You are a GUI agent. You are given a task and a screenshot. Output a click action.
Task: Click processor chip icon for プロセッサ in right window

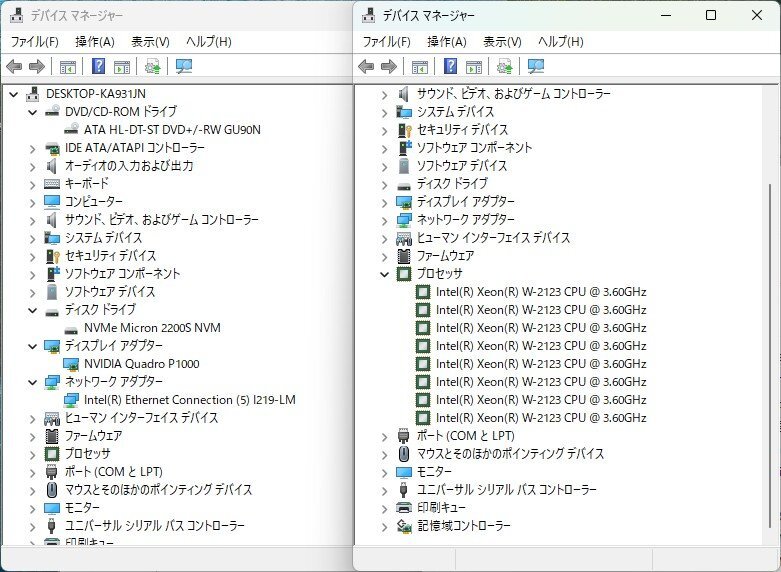(404, 274)
